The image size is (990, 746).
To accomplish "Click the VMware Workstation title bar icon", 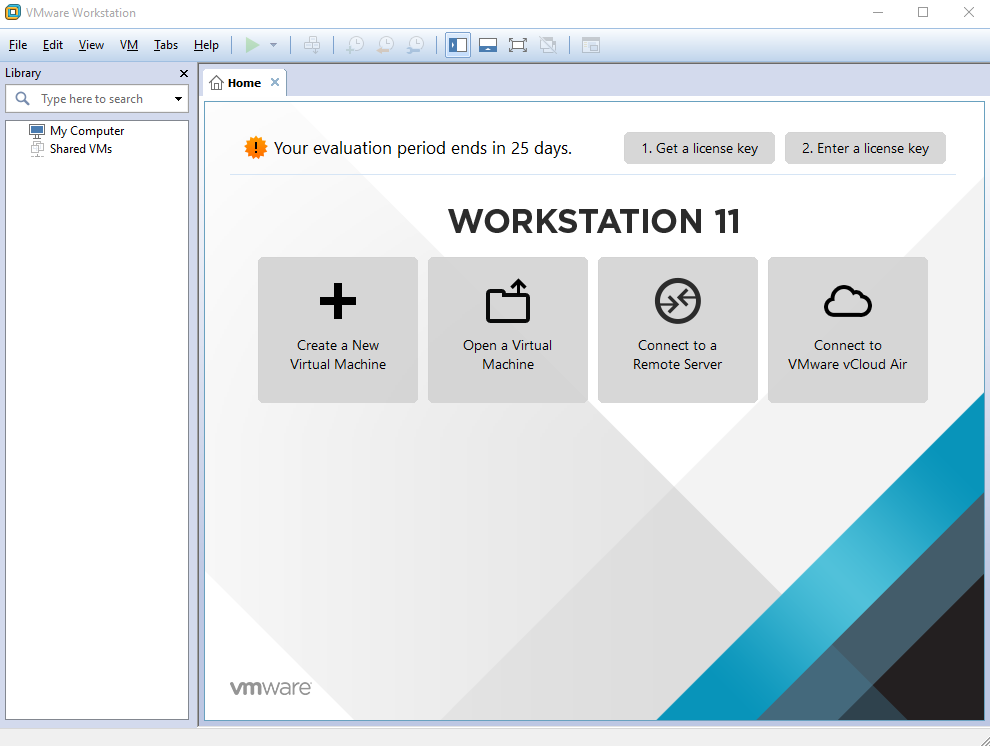I will pos(13,12).
